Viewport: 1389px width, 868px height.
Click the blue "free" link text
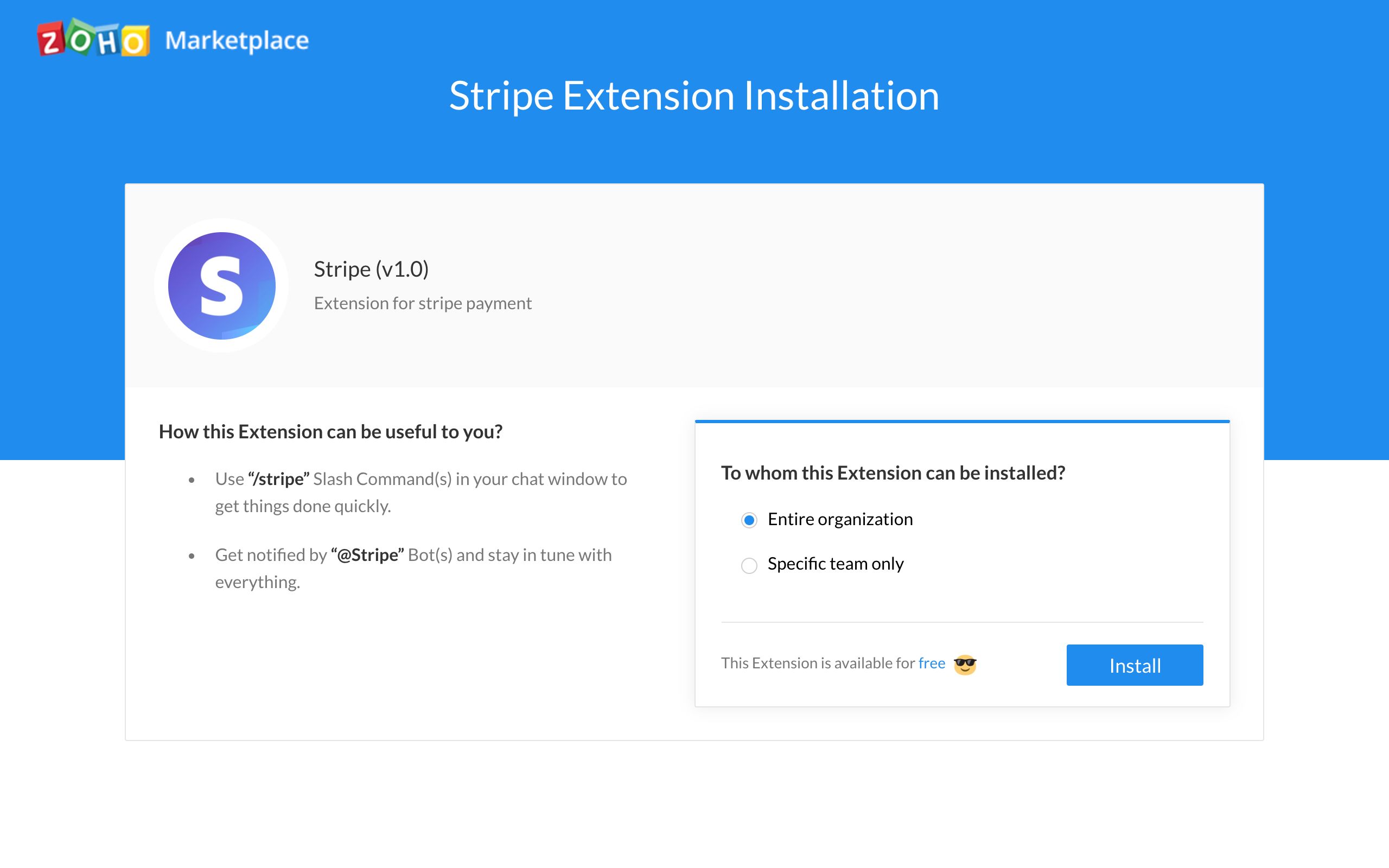(x=932, y=663)
